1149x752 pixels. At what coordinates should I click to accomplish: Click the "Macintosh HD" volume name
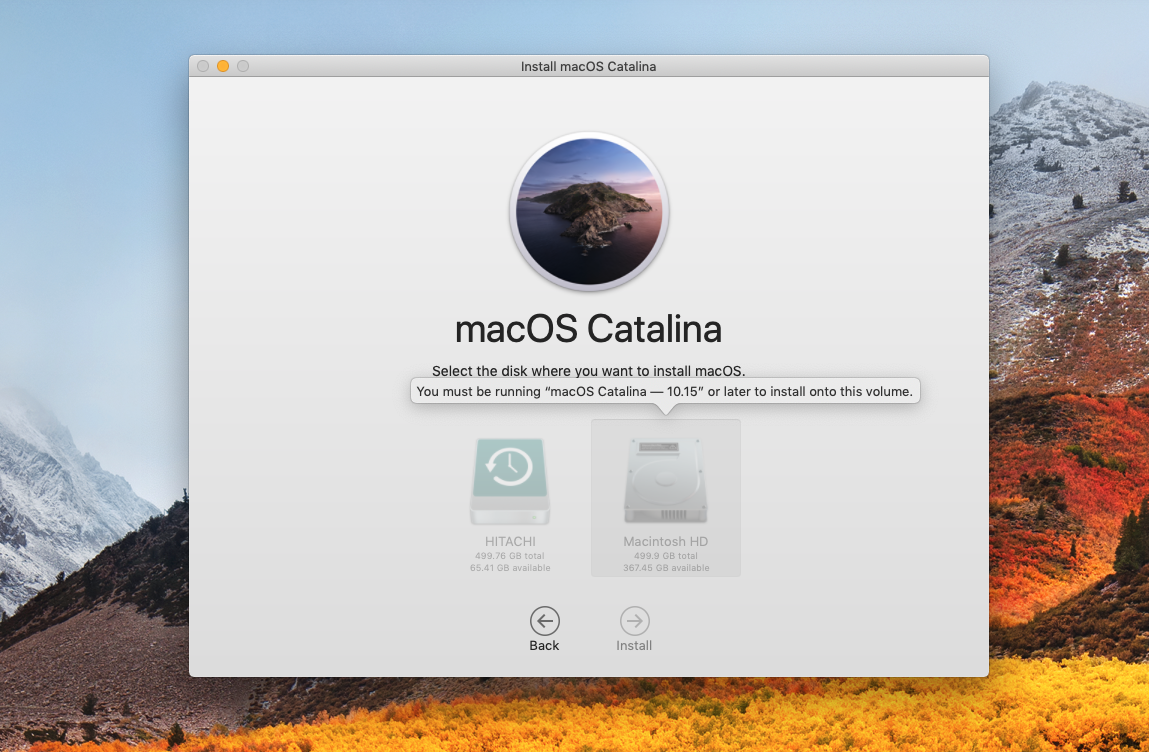[x=665, y=542]
